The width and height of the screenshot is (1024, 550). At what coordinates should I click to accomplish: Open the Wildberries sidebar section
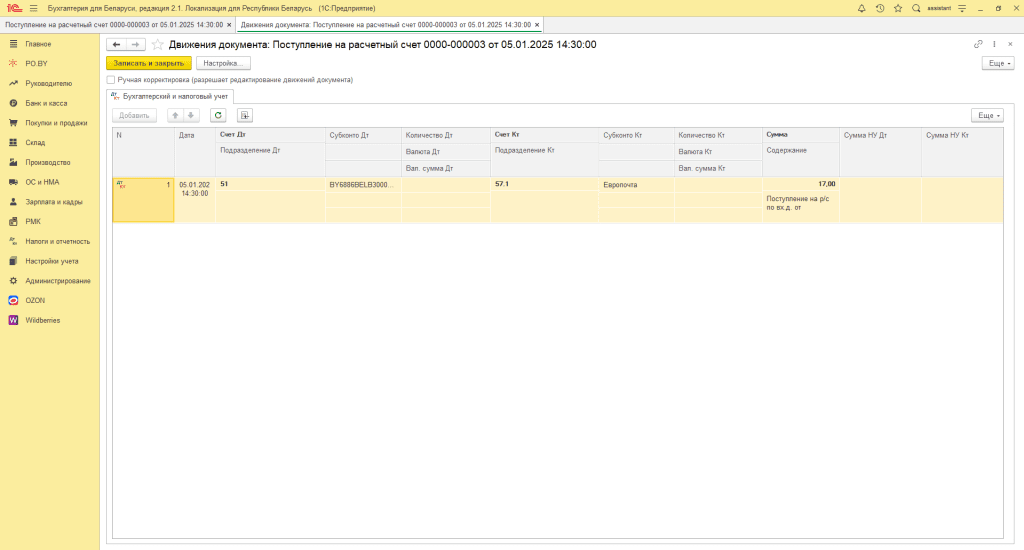tap(42, 320)
